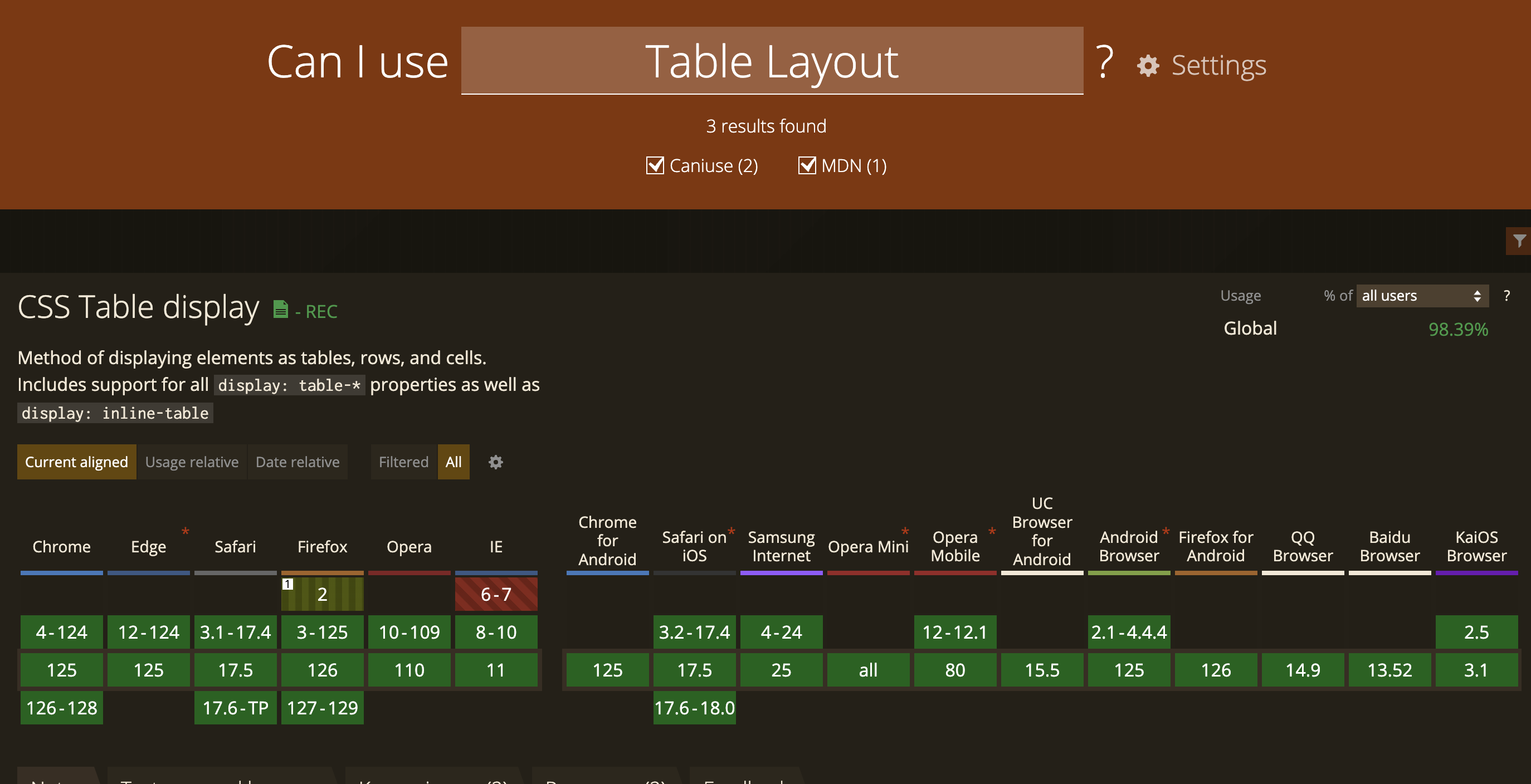Click the green spec document icon
This screenshot has height=784, width=1531.
pyautogui.click(x=280, y=310)
